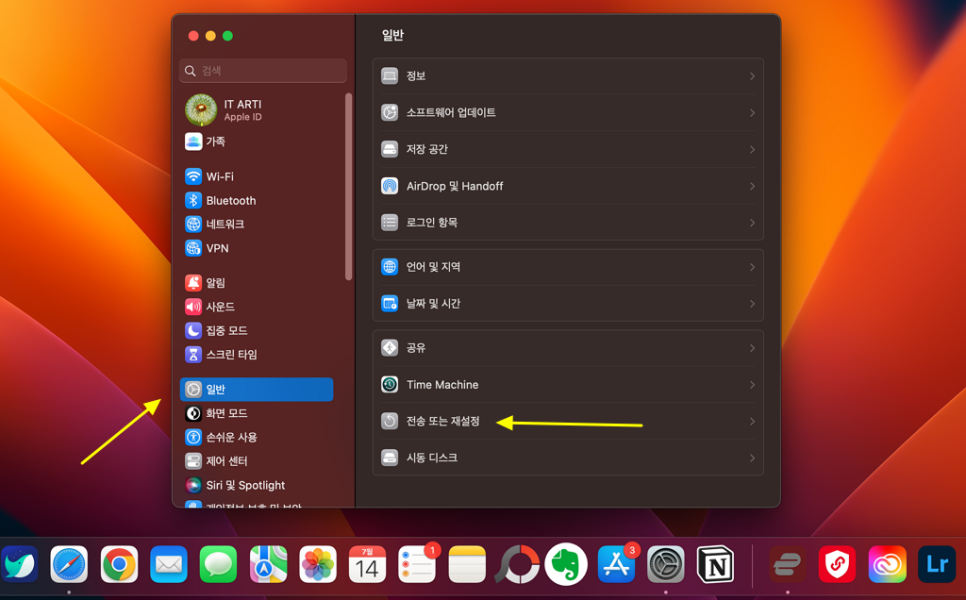Click the 제어 센터 icon in sidebar

193,461
